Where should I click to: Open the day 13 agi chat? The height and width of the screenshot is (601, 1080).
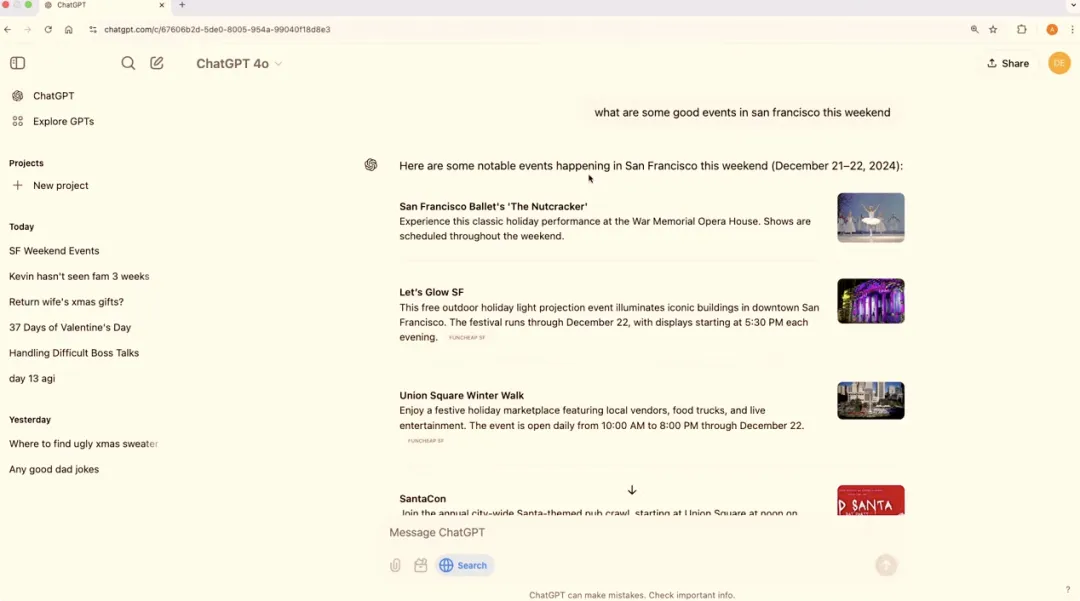pos(32,378)
